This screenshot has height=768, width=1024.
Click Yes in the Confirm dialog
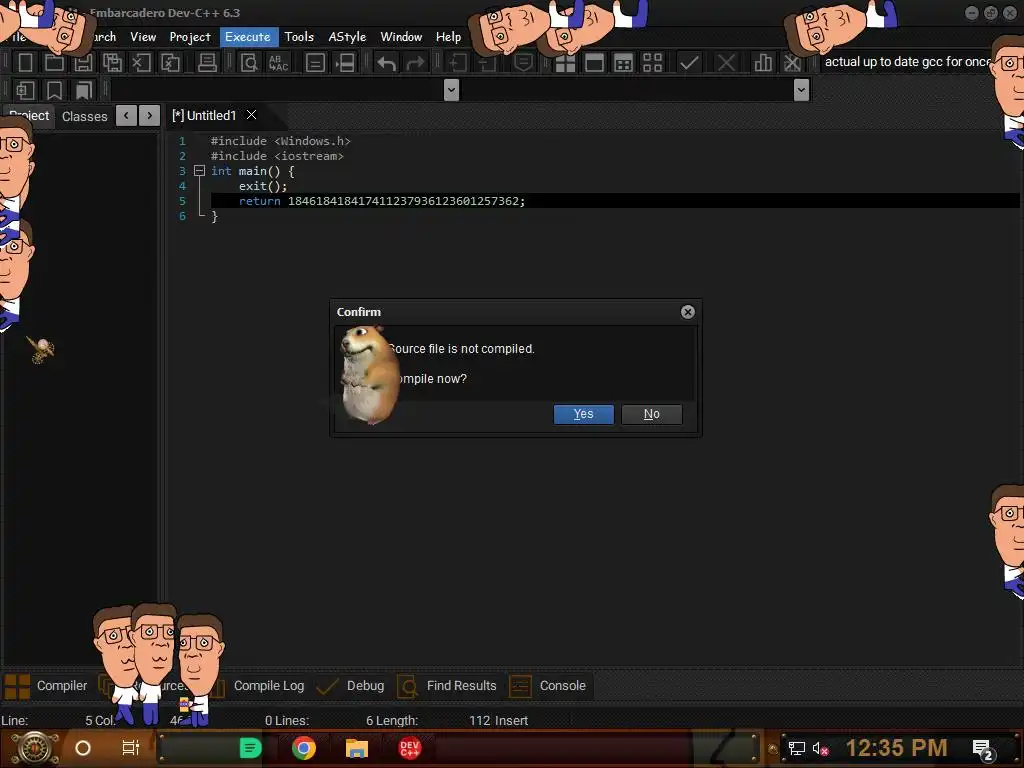583,414
